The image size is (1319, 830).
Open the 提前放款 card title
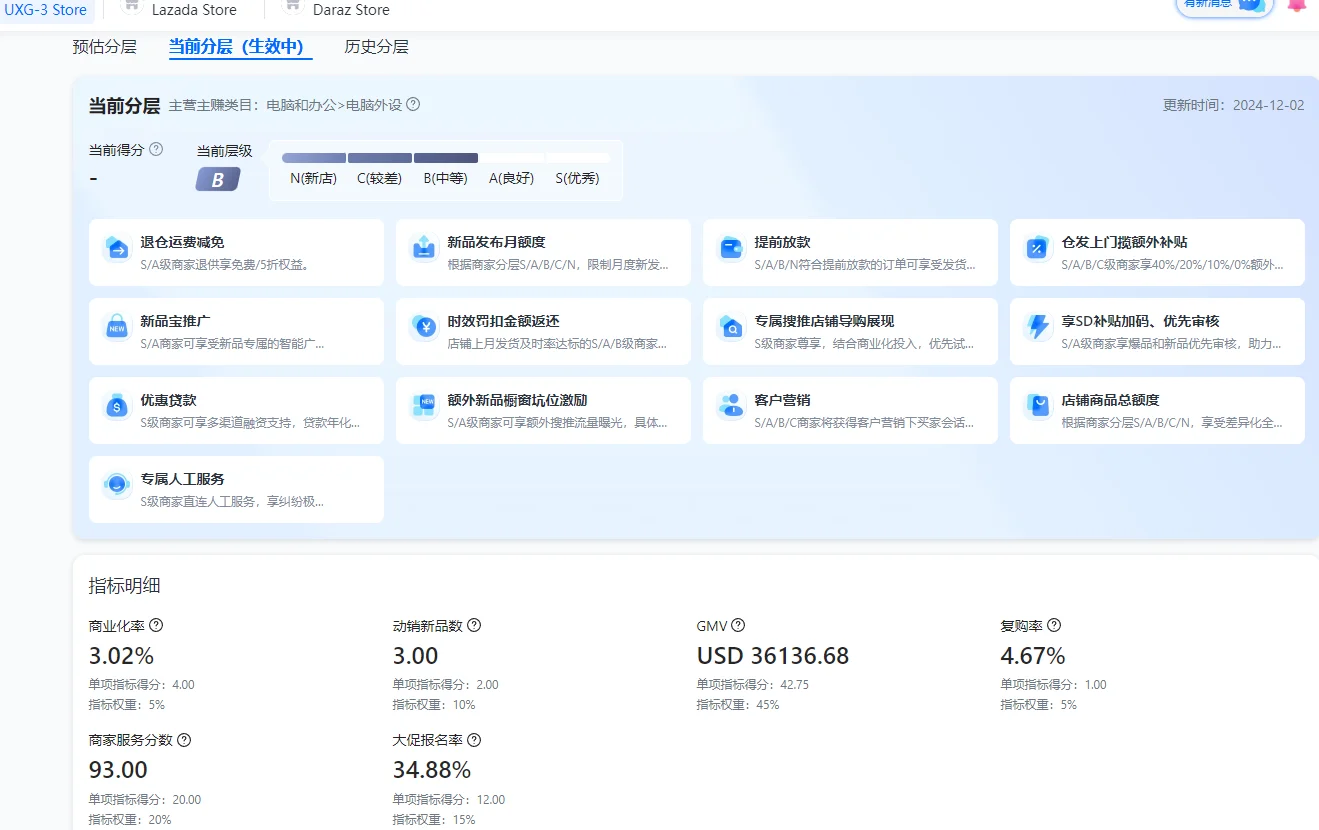tap(782, 242)
